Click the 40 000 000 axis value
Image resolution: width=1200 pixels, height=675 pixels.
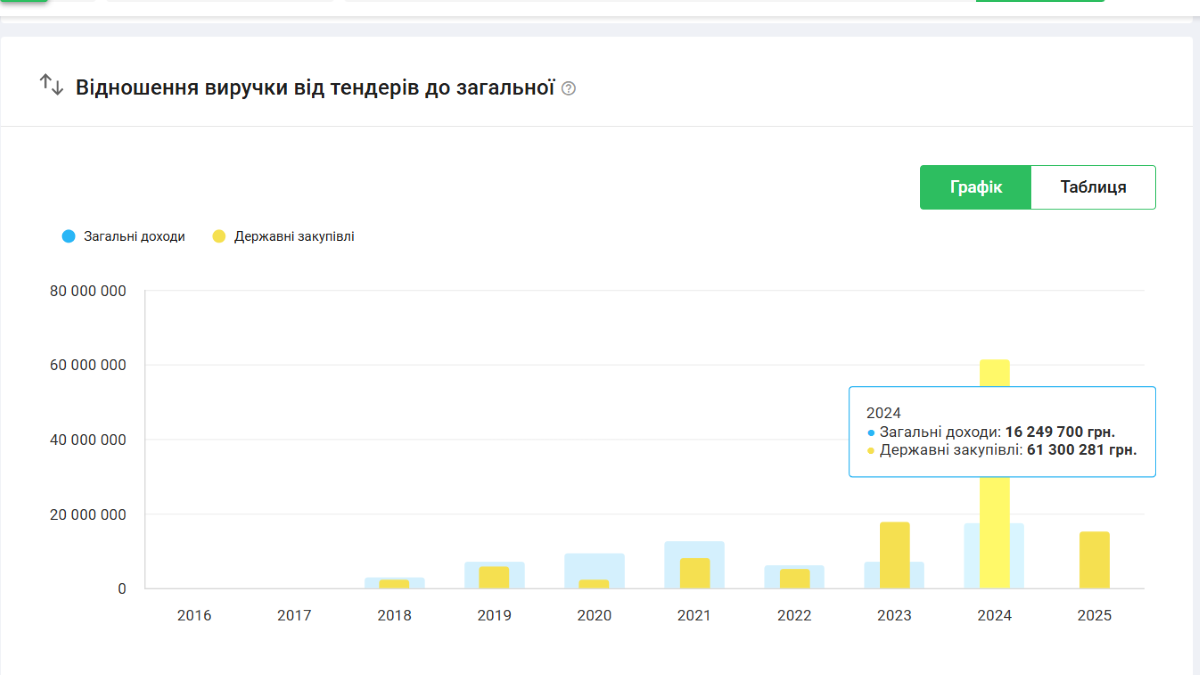(x=88, y=440)
